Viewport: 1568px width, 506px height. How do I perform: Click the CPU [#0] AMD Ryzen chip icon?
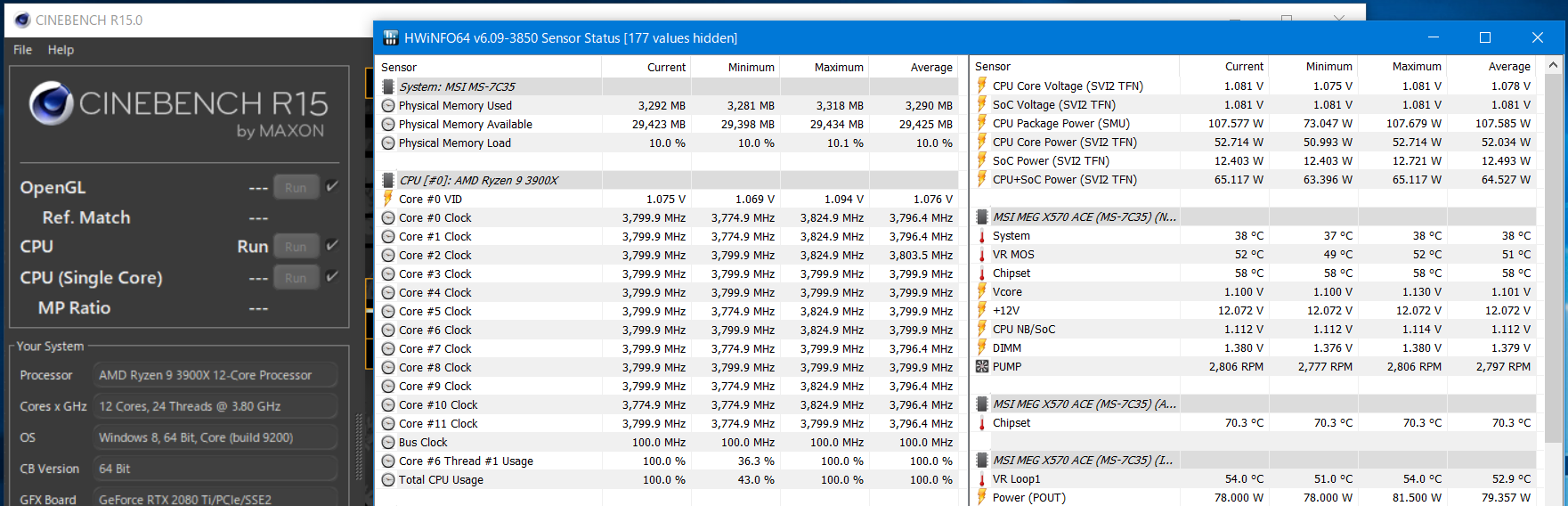(x=388, y=180)
